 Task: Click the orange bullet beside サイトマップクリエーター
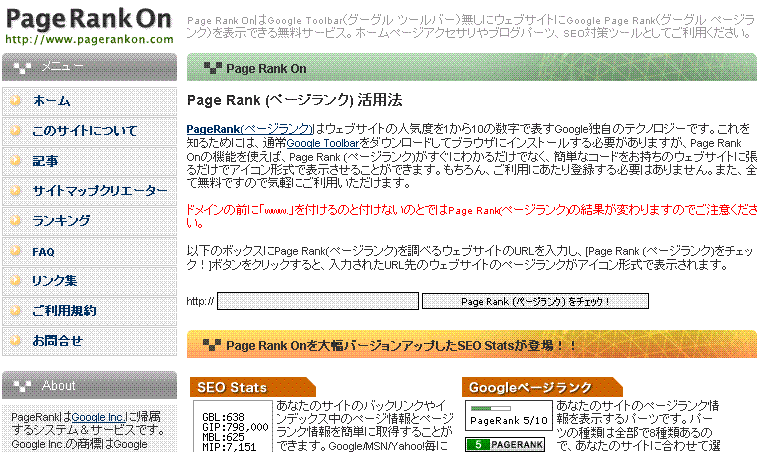(16, 191)
